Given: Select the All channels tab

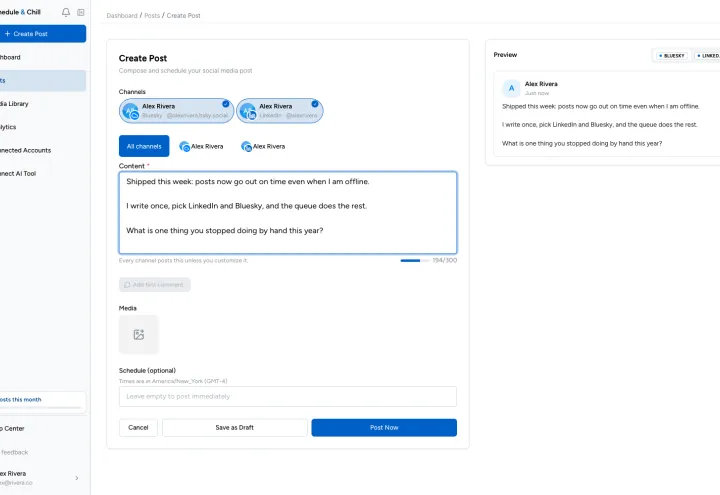Looking at the screenshot, I should (144, 146).
